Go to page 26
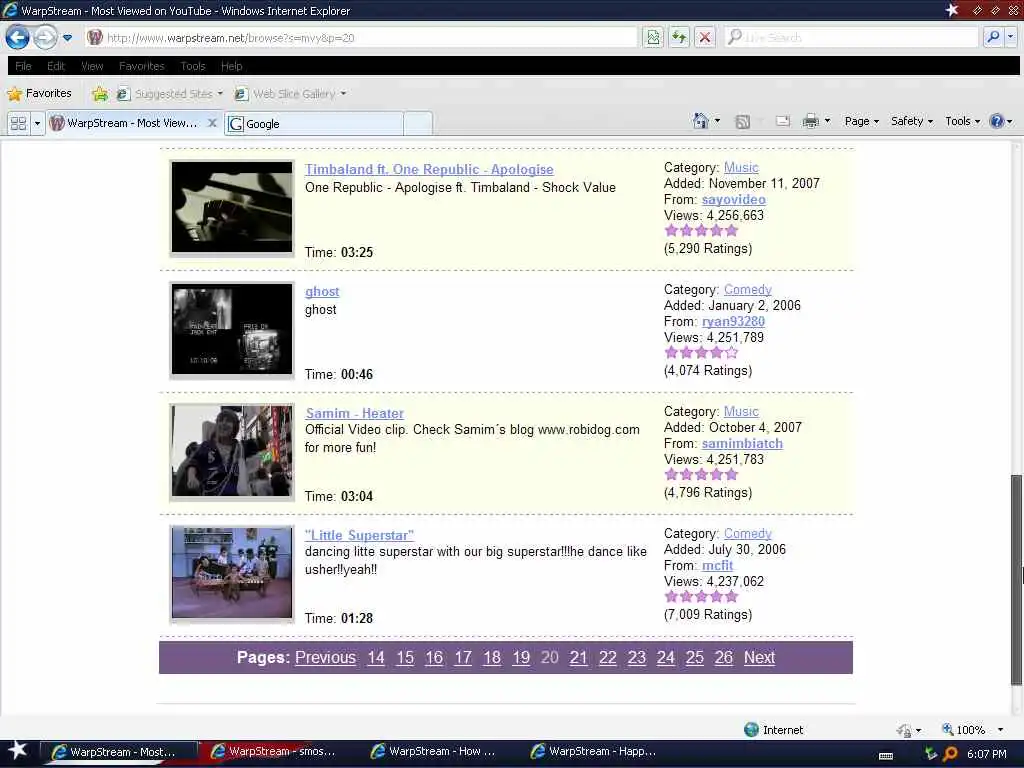Viewport: 1024px width, 768px height. tap(723, 658)
